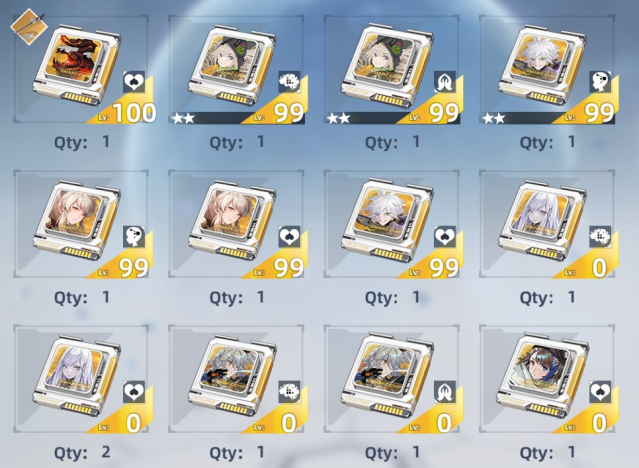This screenshot has height=468, width=639.
Task: Click heart-spade icon on brown-haired girl chip
Action: coord(600,392)
